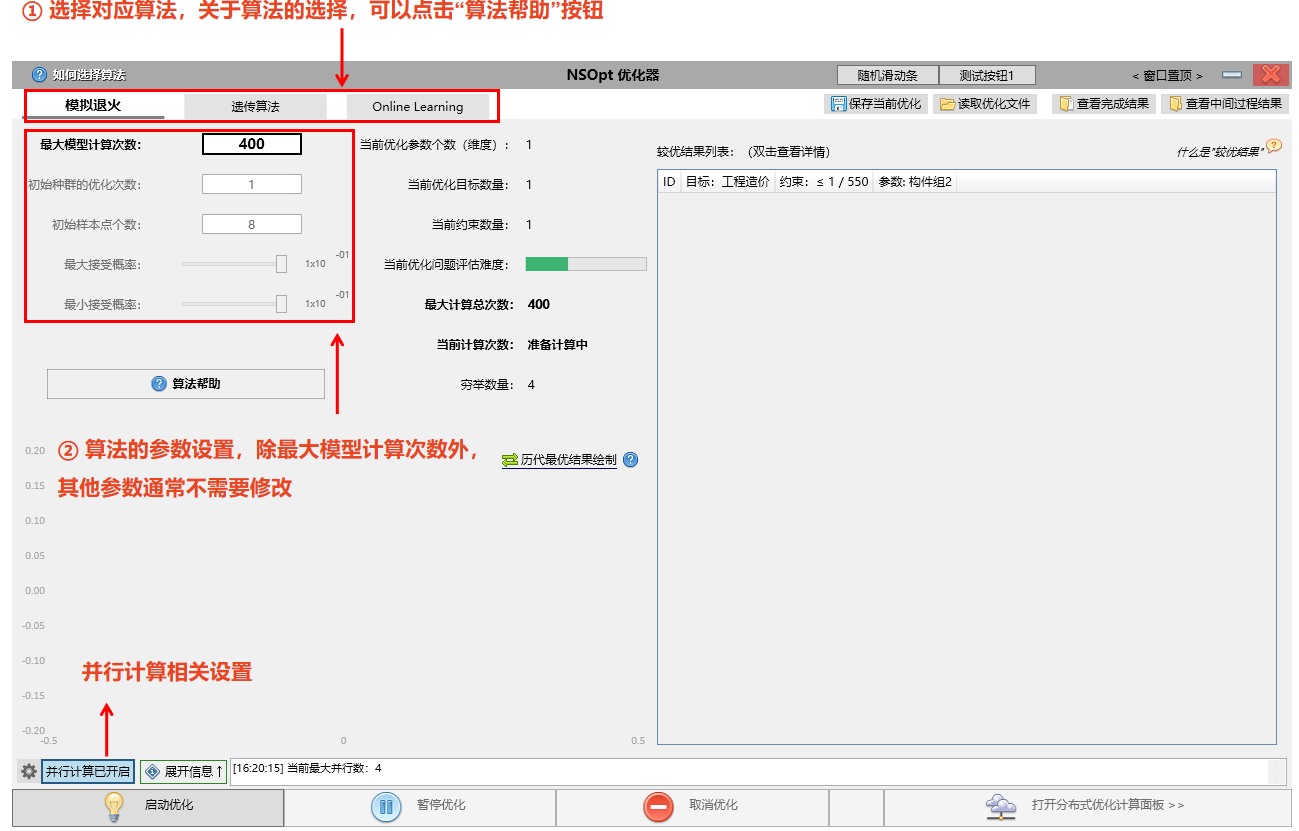
Task: Pause with the 暂停优化 button
Action: click(x=420, y=806)
